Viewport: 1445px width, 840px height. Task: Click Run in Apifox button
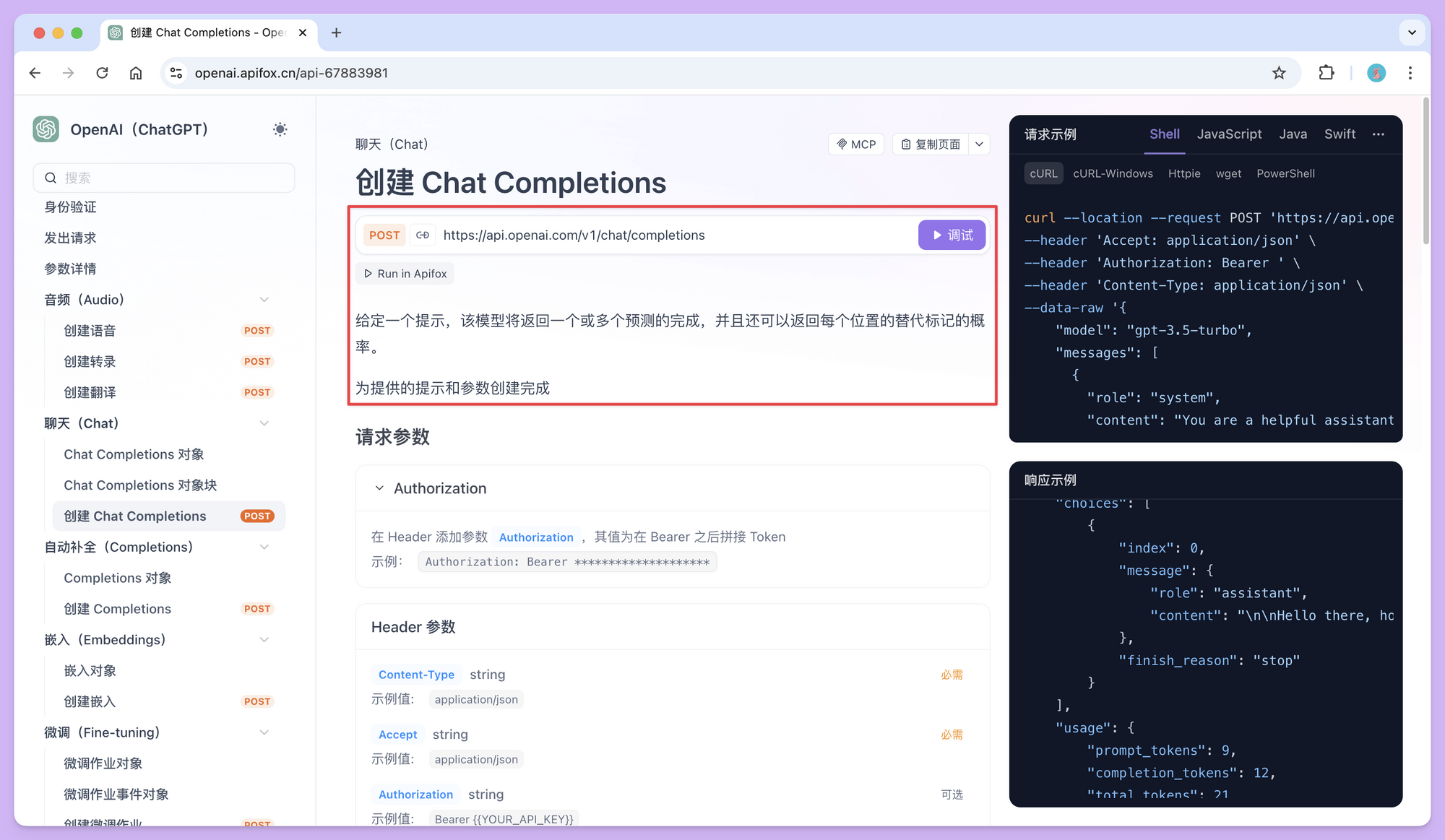click(405, 274)
